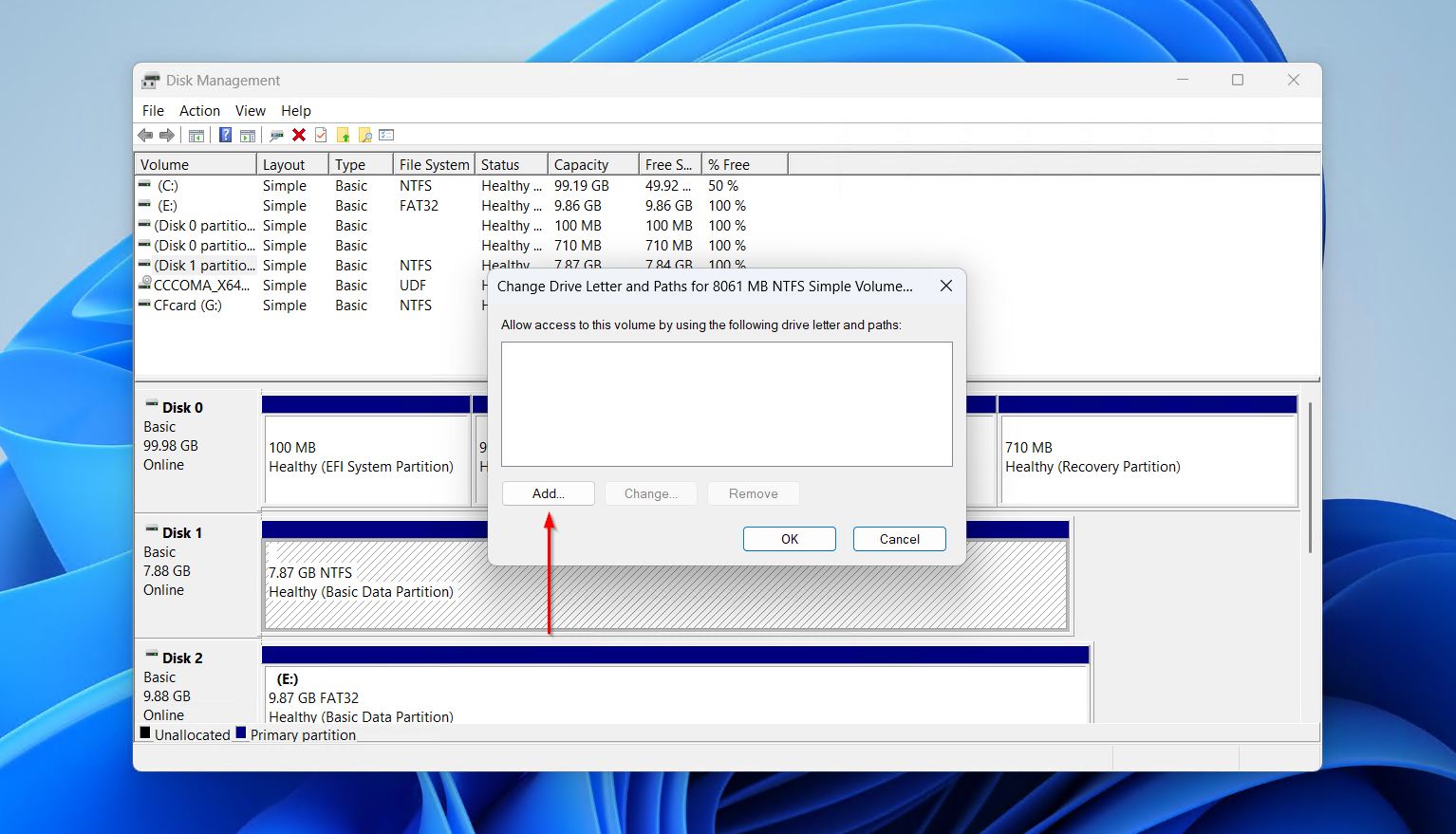The image size is (1456, 834).
Task: Click the Back navigation arrow in the toolbar
Action: [144, 134]
